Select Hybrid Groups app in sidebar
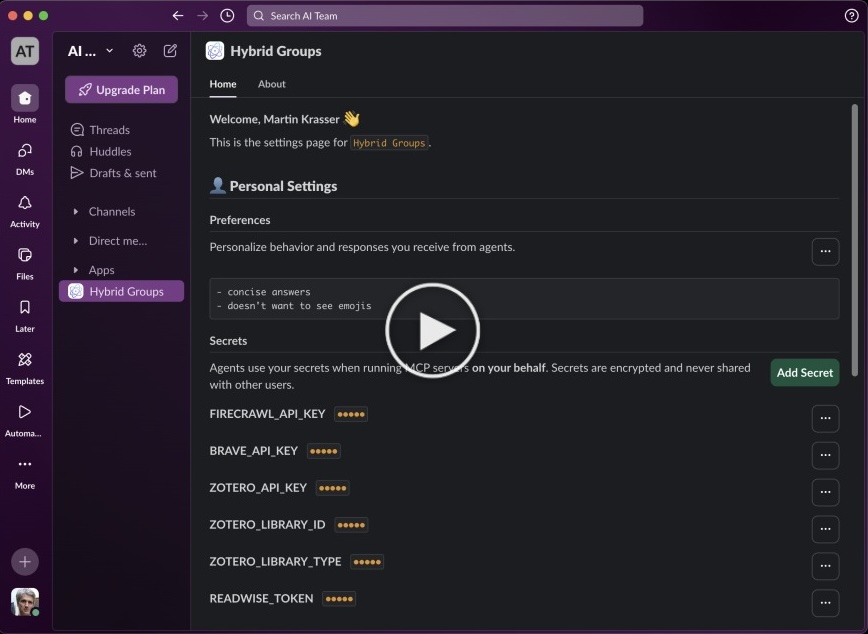The width and height of the screenshot is (868, 634). [x=122, y=291]
